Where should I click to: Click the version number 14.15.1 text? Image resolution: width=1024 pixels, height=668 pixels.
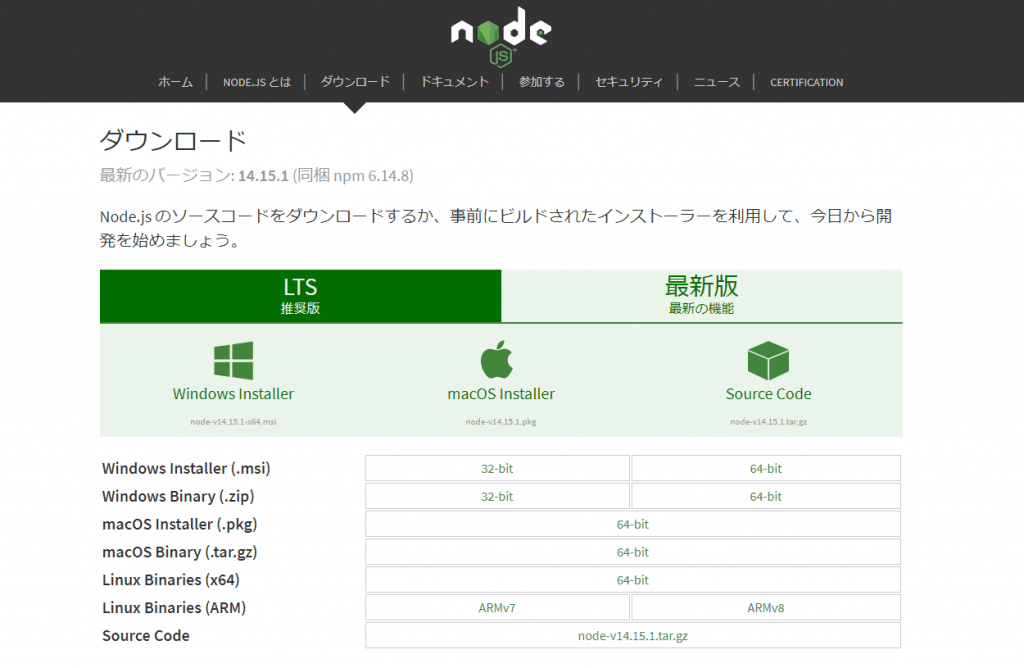click(x=263, y=176)
